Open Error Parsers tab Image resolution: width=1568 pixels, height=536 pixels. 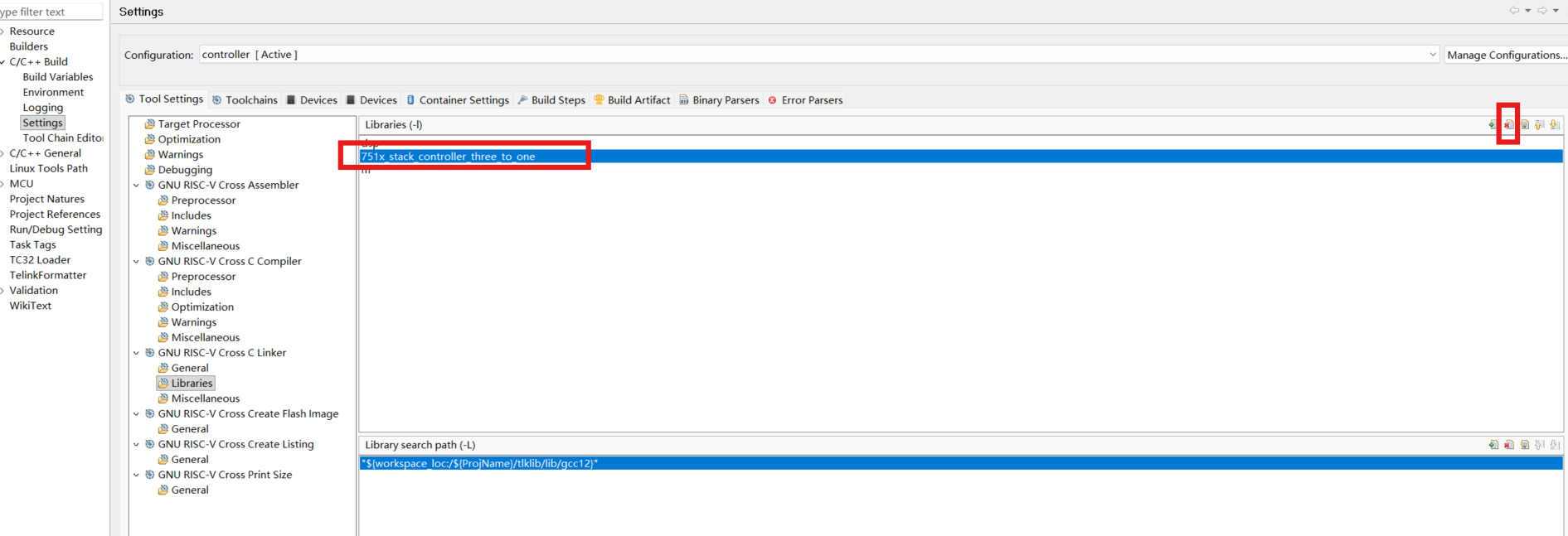(x=805, y=99)
